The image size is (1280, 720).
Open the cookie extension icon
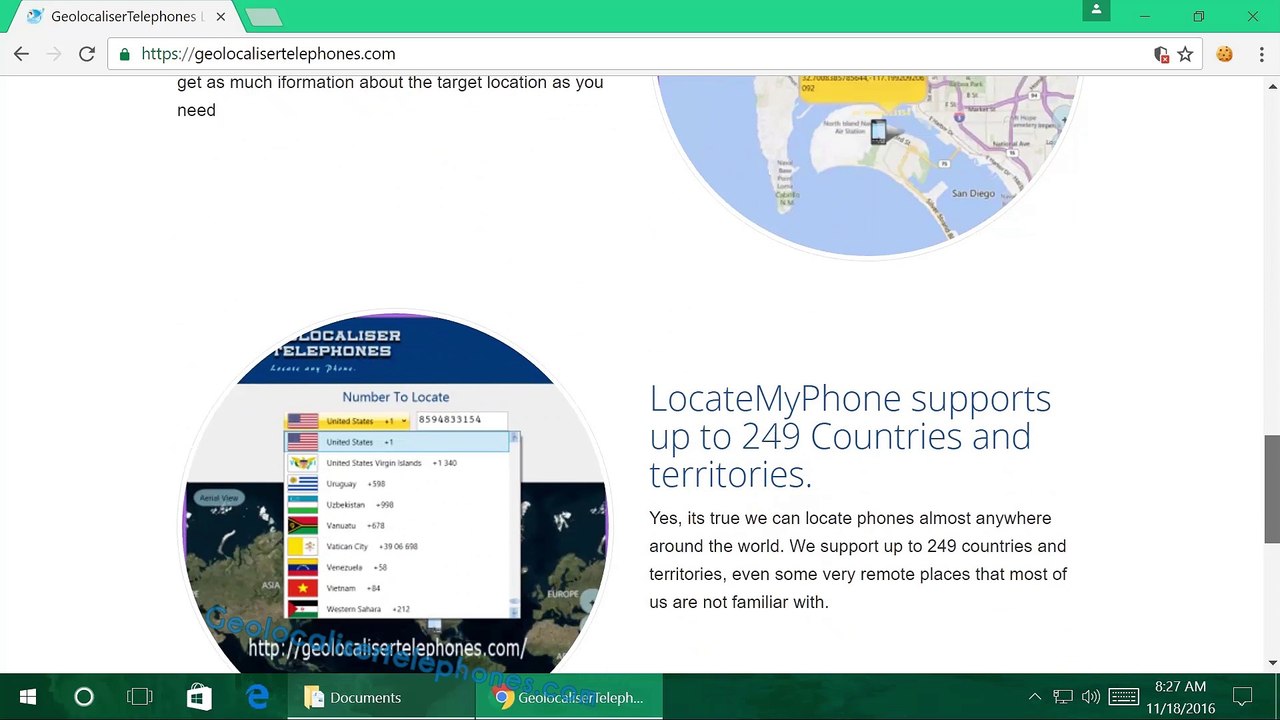(1224, 54)
